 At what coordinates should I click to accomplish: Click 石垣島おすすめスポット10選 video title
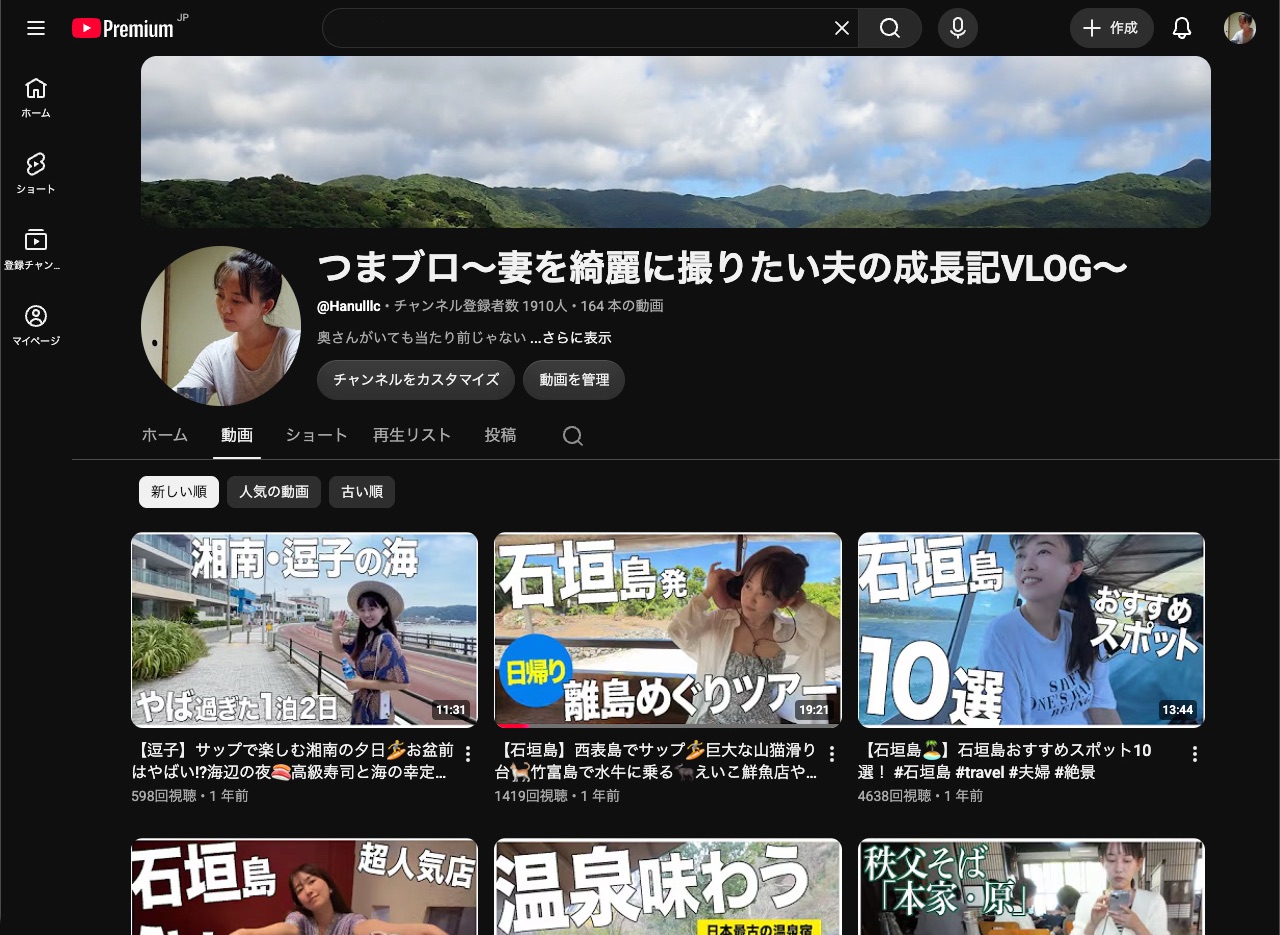click(x=1005, y=761)
